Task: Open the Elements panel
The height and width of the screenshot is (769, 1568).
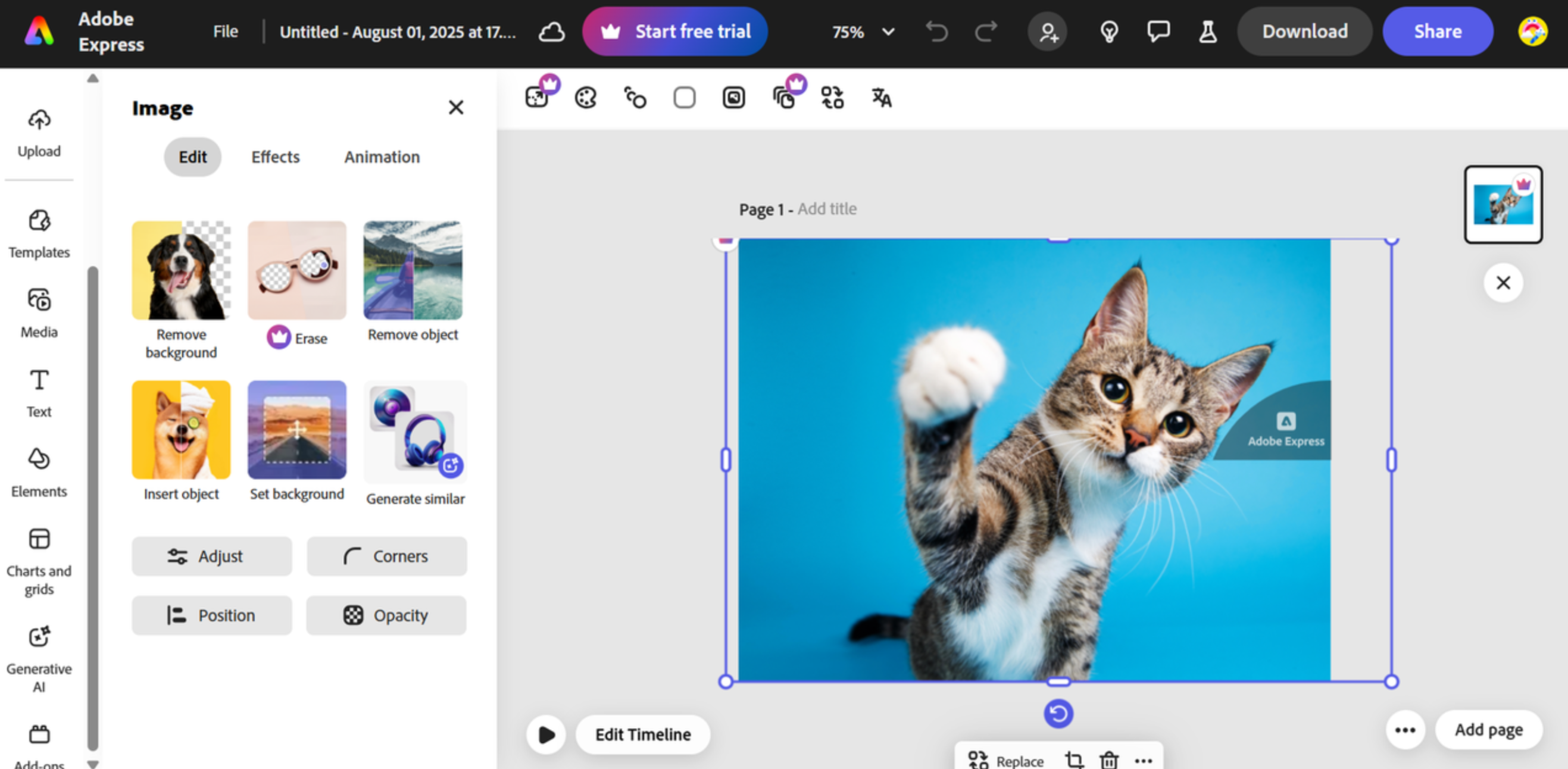Action: pyautogui.click(x=39, y=473)
